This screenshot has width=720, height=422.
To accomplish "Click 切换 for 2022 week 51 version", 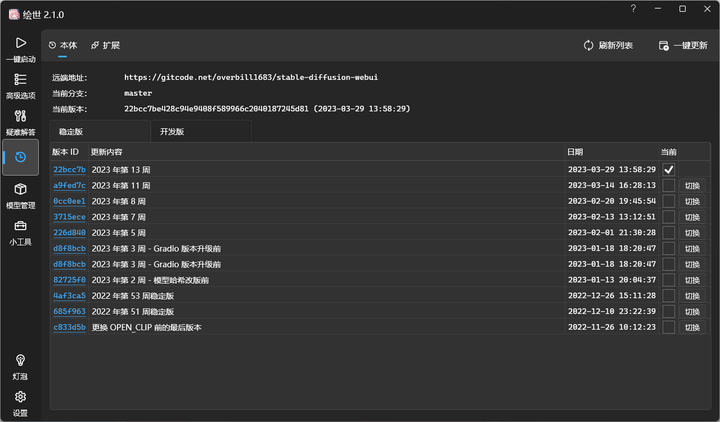I will [692, 311].
